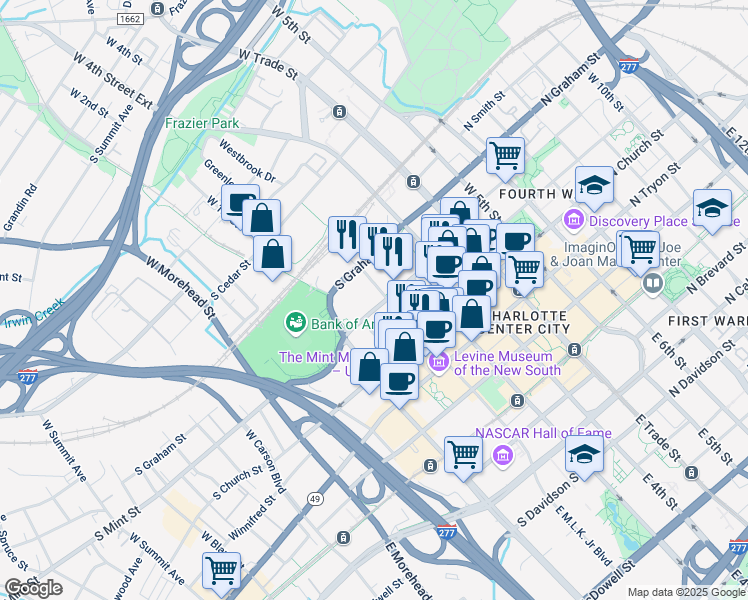
Task: Select the 'FIRST WARD' neighborhood label
Action: pyautogui.click(x=707, y=321)
